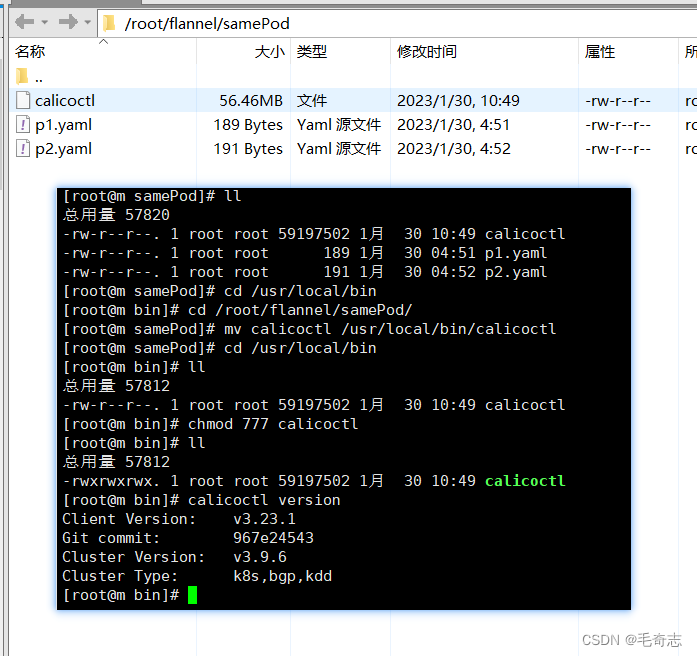Viewport: 697px width, 656px height.
Task: Sort by the 类型 column header
Action: pyautogui.click(x=312, y=52)
